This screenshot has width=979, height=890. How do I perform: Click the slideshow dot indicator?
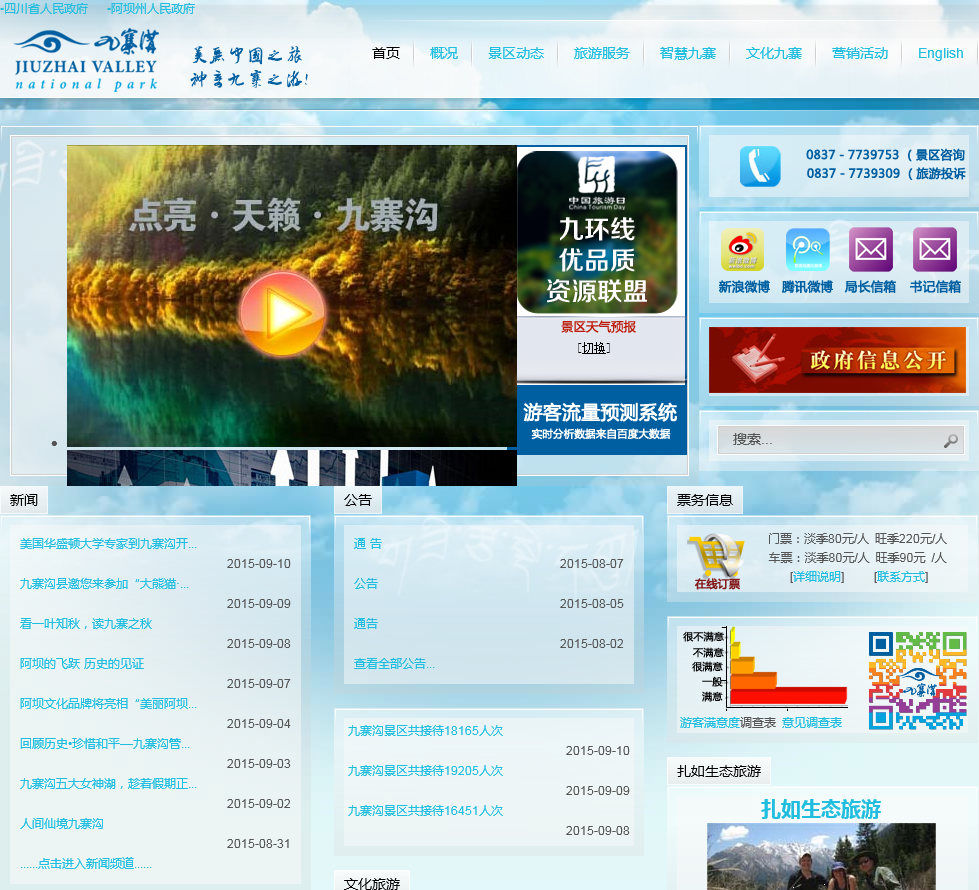(54, 443)
